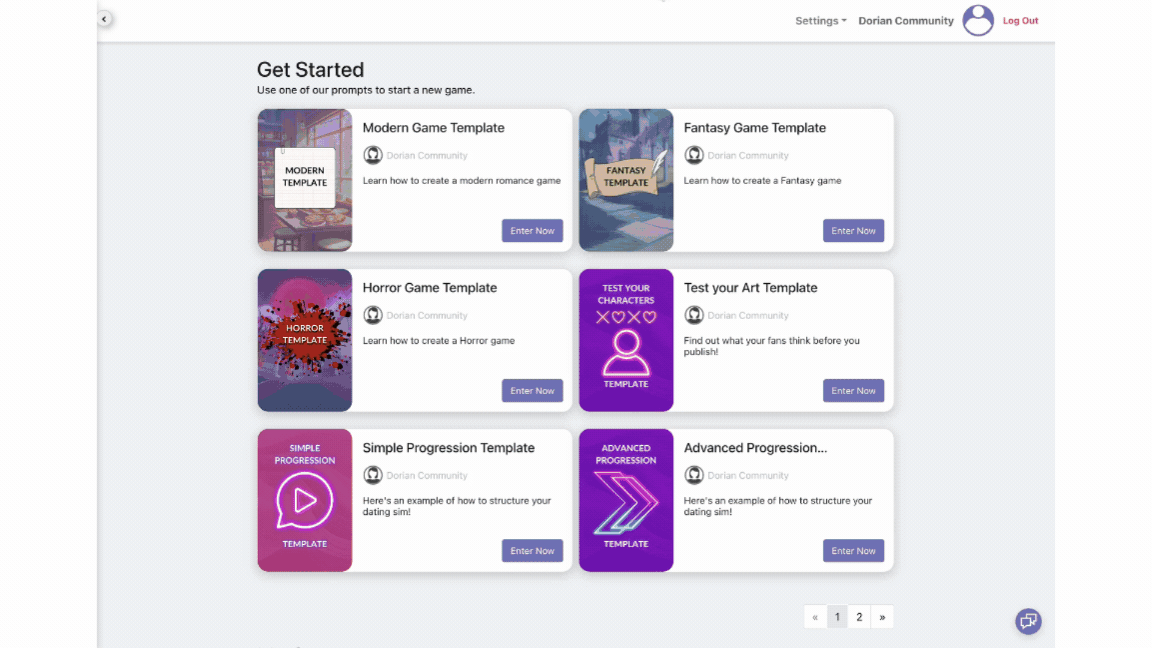Click Dorian Community avatar on Simple Progression card
Screen dimensions: 1152x648
372,475
